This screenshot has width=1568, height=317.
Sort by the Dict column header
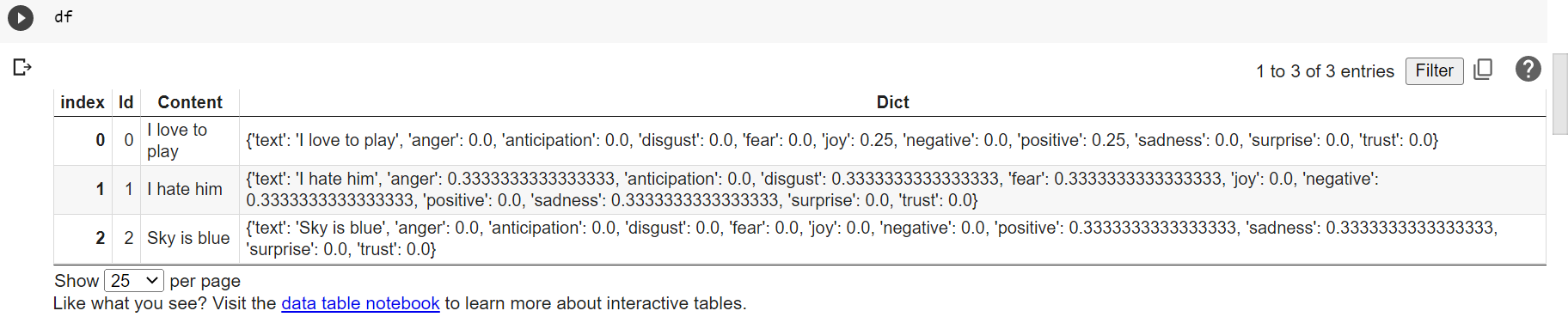click(x=892, y=102)
